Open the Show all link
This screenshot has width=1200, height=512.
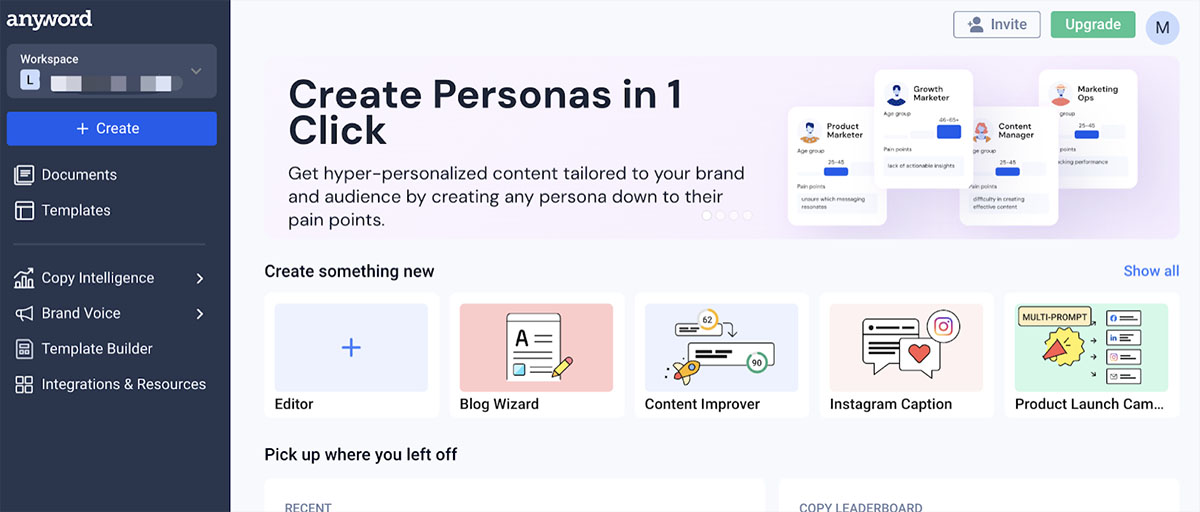tap(1151, 271)
